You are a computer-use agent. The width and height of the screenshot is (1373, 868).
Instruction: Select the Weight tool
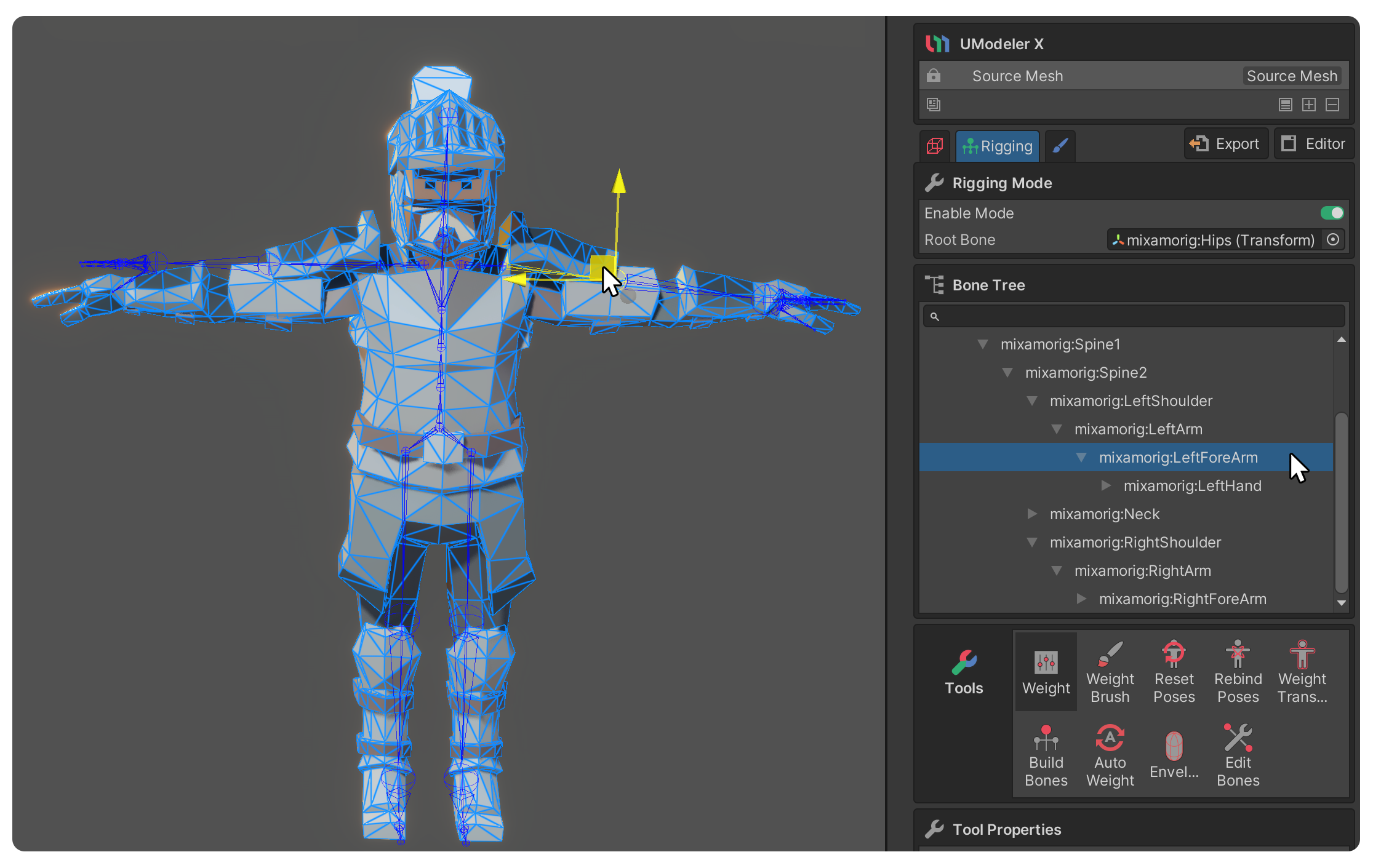coord(1046,672)
